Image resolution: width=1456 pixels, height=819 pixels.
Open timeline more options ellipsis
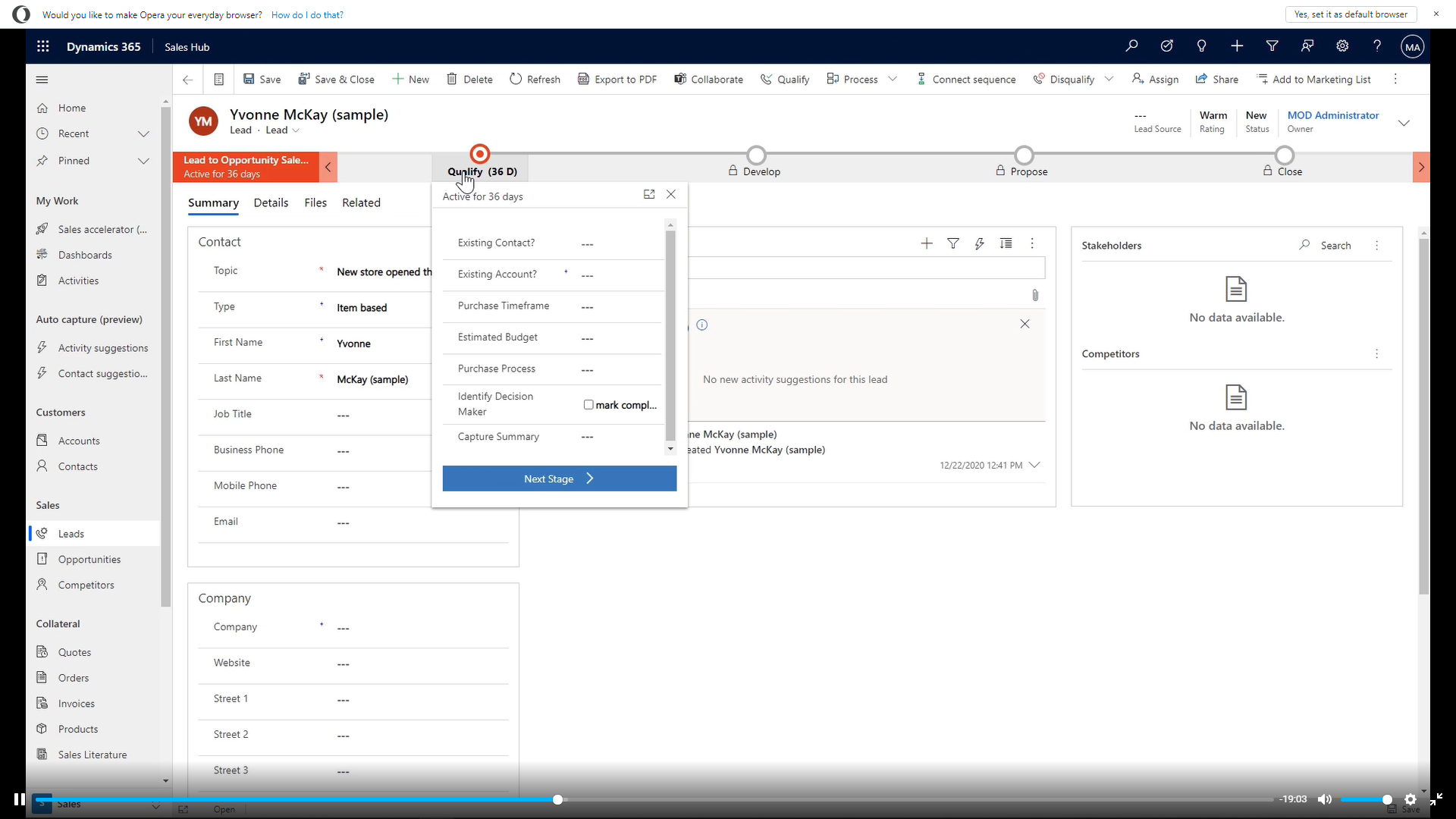click(1032, 243)
